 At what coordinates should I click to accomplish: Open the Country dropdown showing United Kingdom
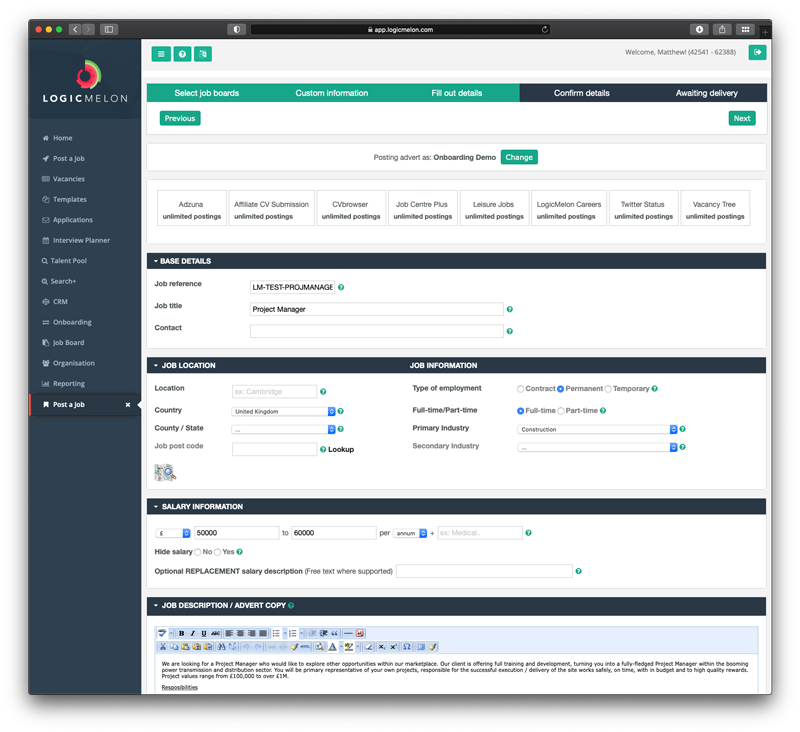tap(283, 411)
